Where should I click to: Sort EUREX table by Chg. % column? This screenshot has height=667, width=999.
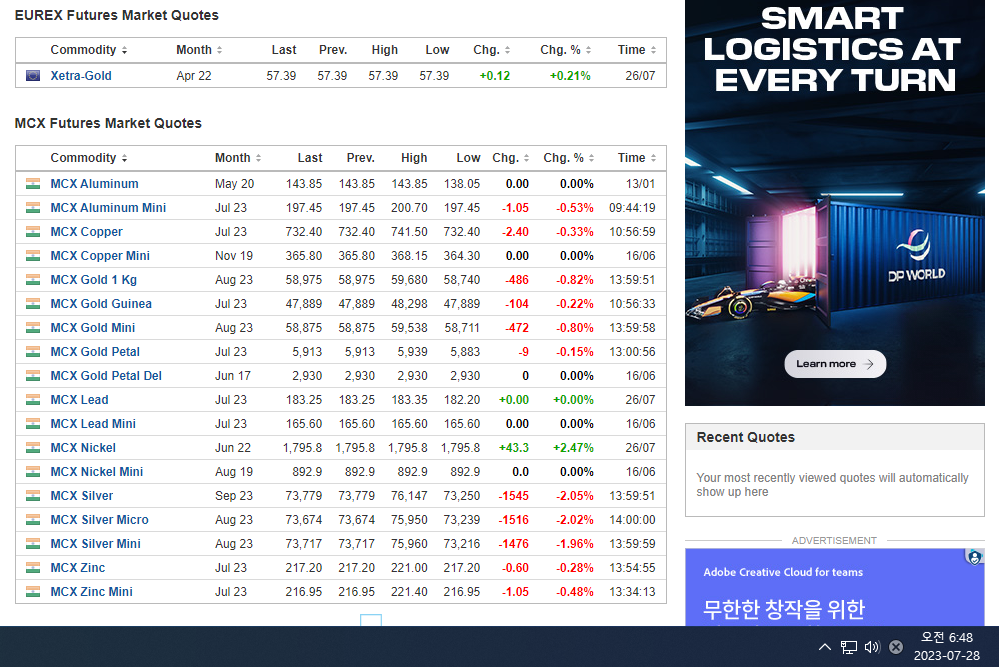(x=566, y=50)
